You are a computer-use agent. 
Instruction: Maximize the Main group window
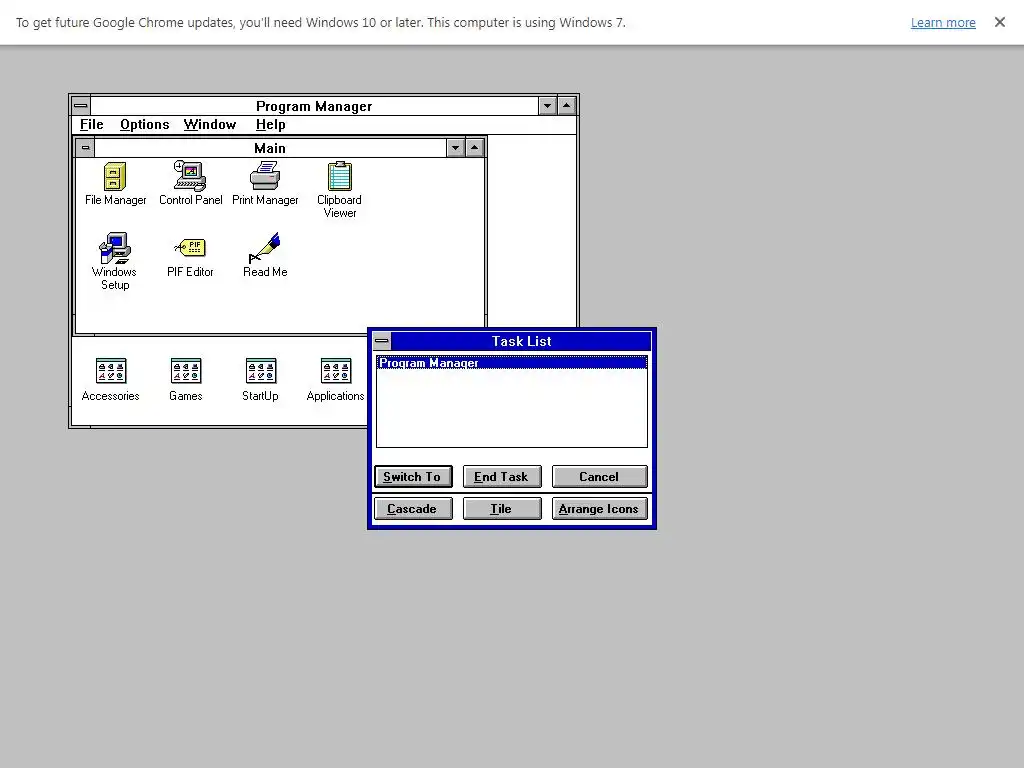[474, 148]
